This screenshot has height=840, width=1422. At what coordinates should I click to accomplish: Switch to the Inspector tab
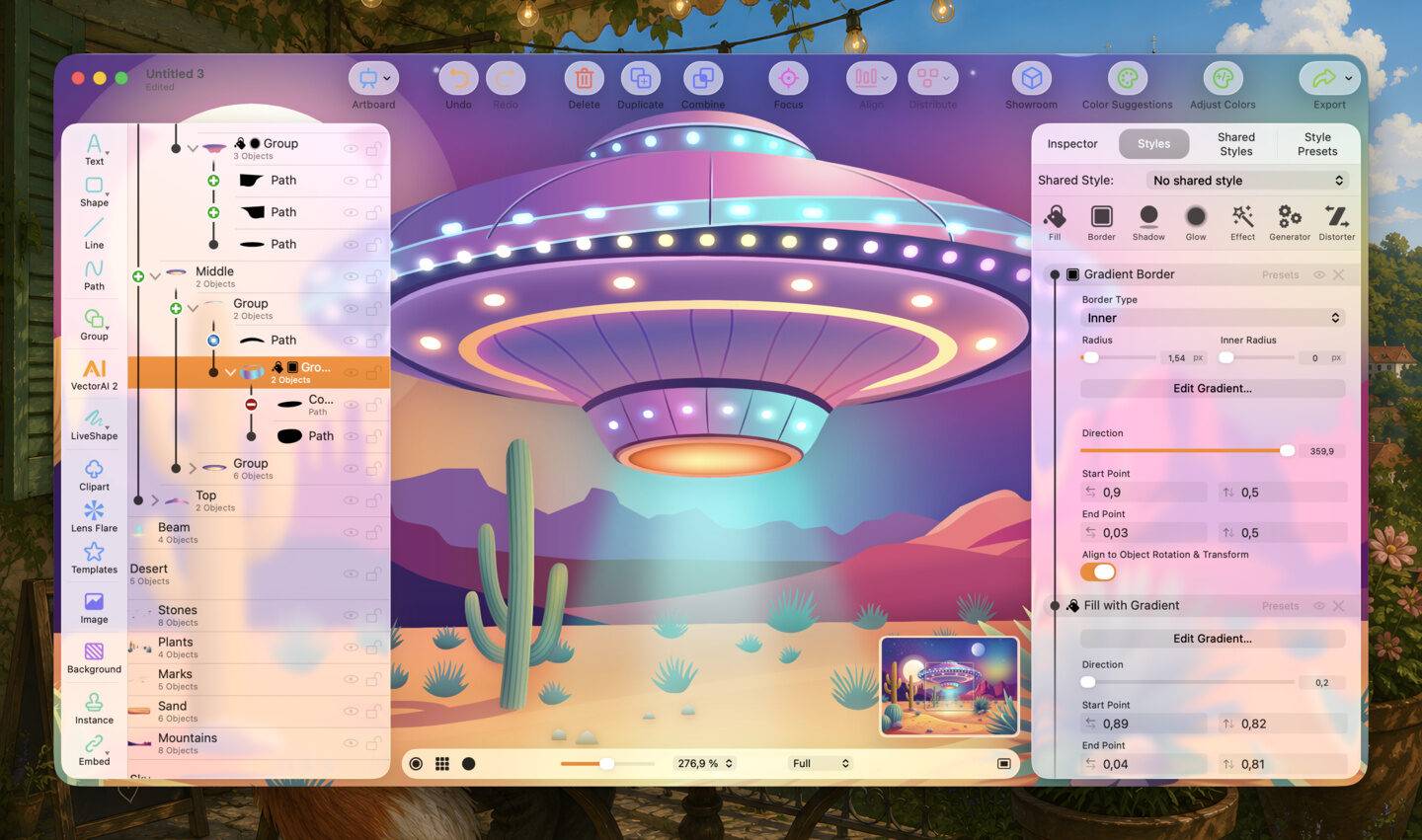(1072, 144)
